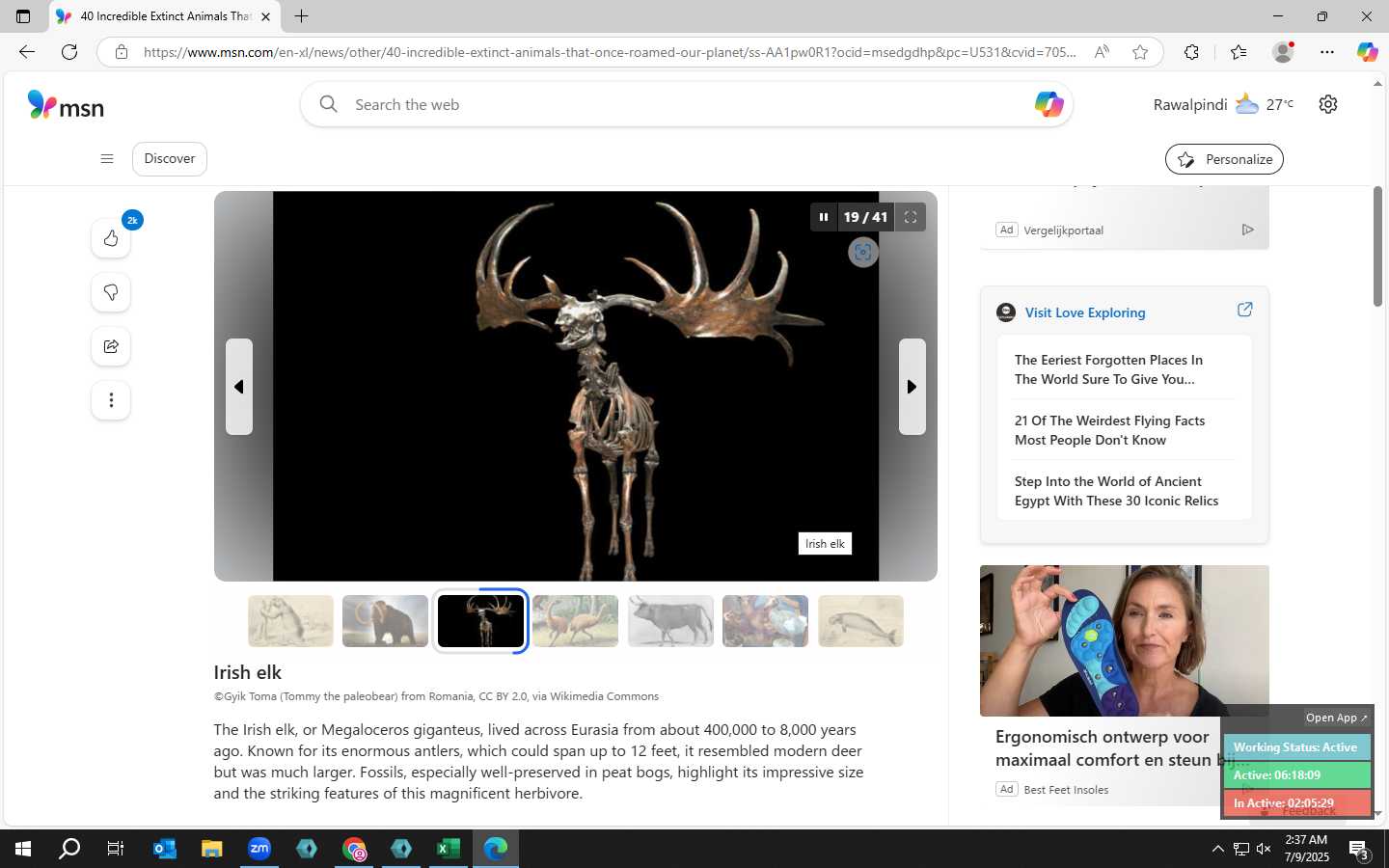1389x868 pixels.
Task: Open Edge settings and more menu
Action: 1327,52
